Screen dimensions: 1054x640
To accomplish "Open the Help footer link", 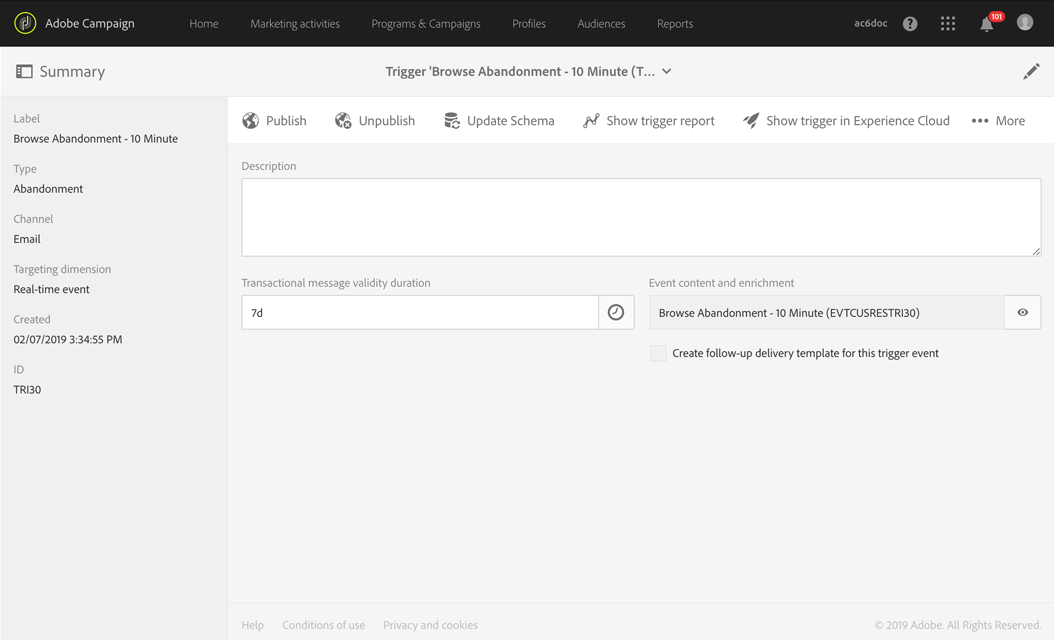I will pos(253,625).
